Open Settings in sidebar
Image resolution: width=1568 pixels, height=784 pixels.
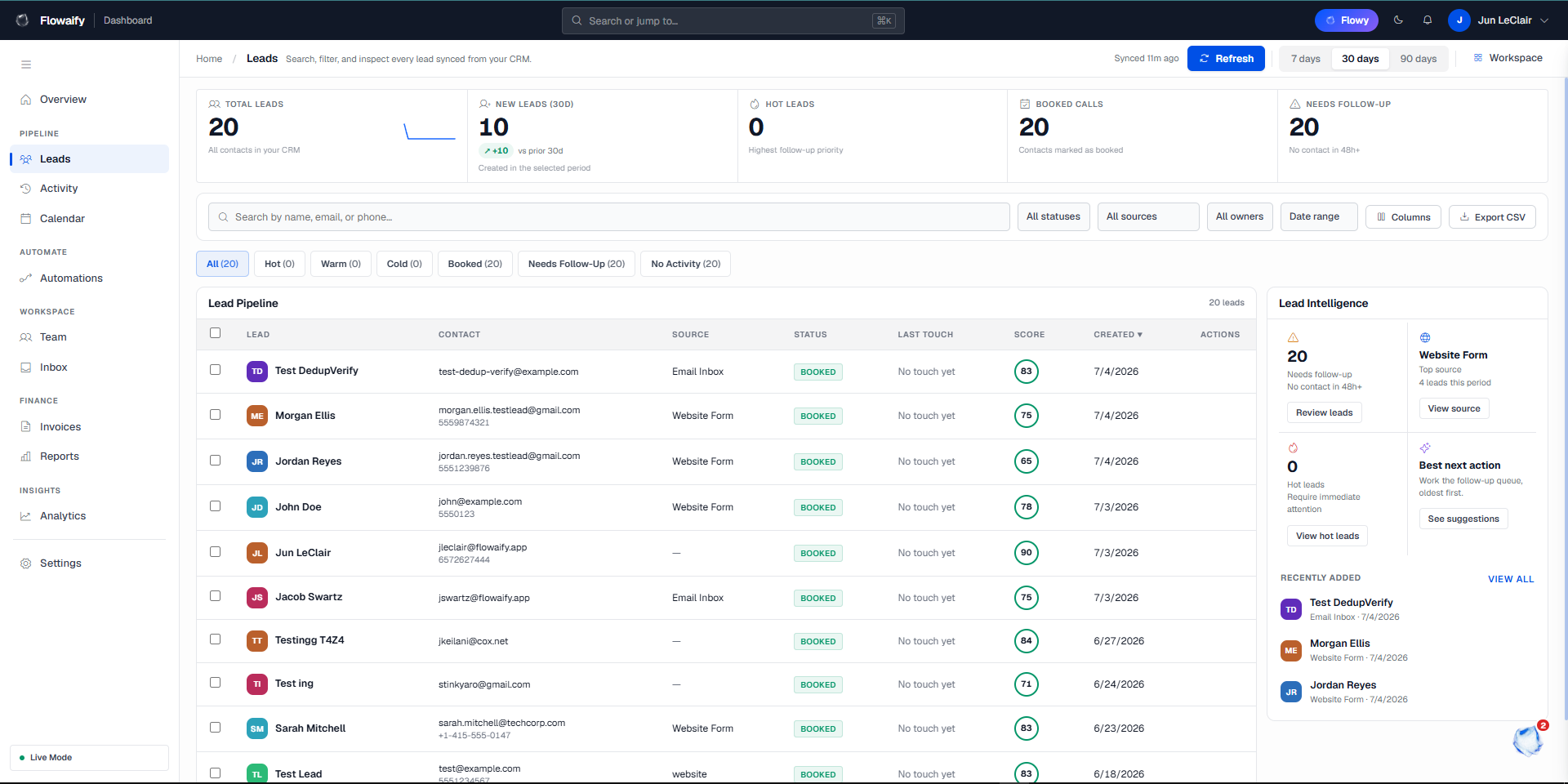90,563
